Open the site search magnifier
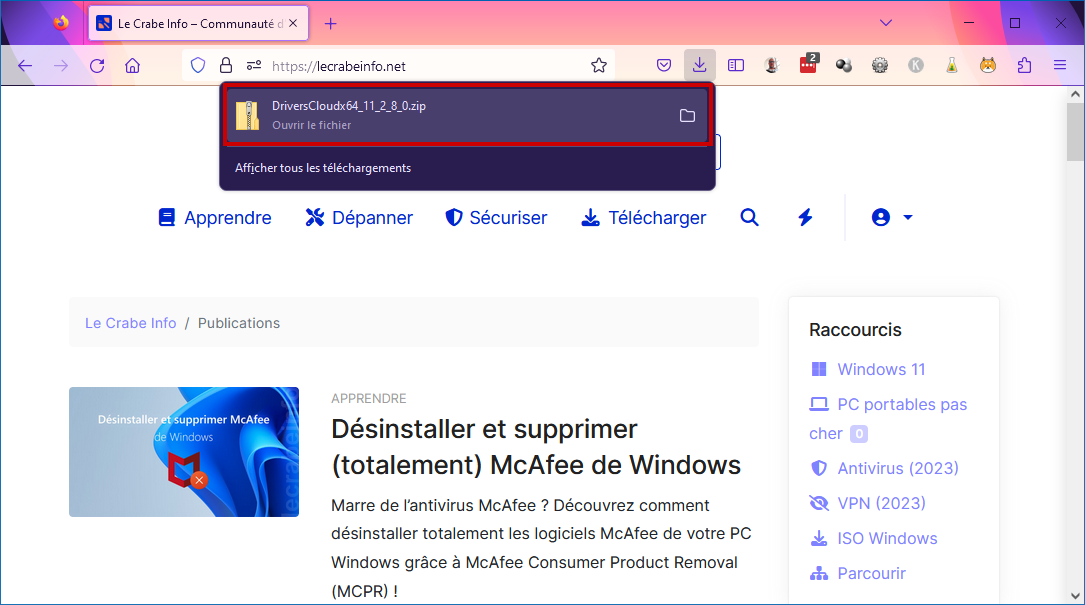 749,217
